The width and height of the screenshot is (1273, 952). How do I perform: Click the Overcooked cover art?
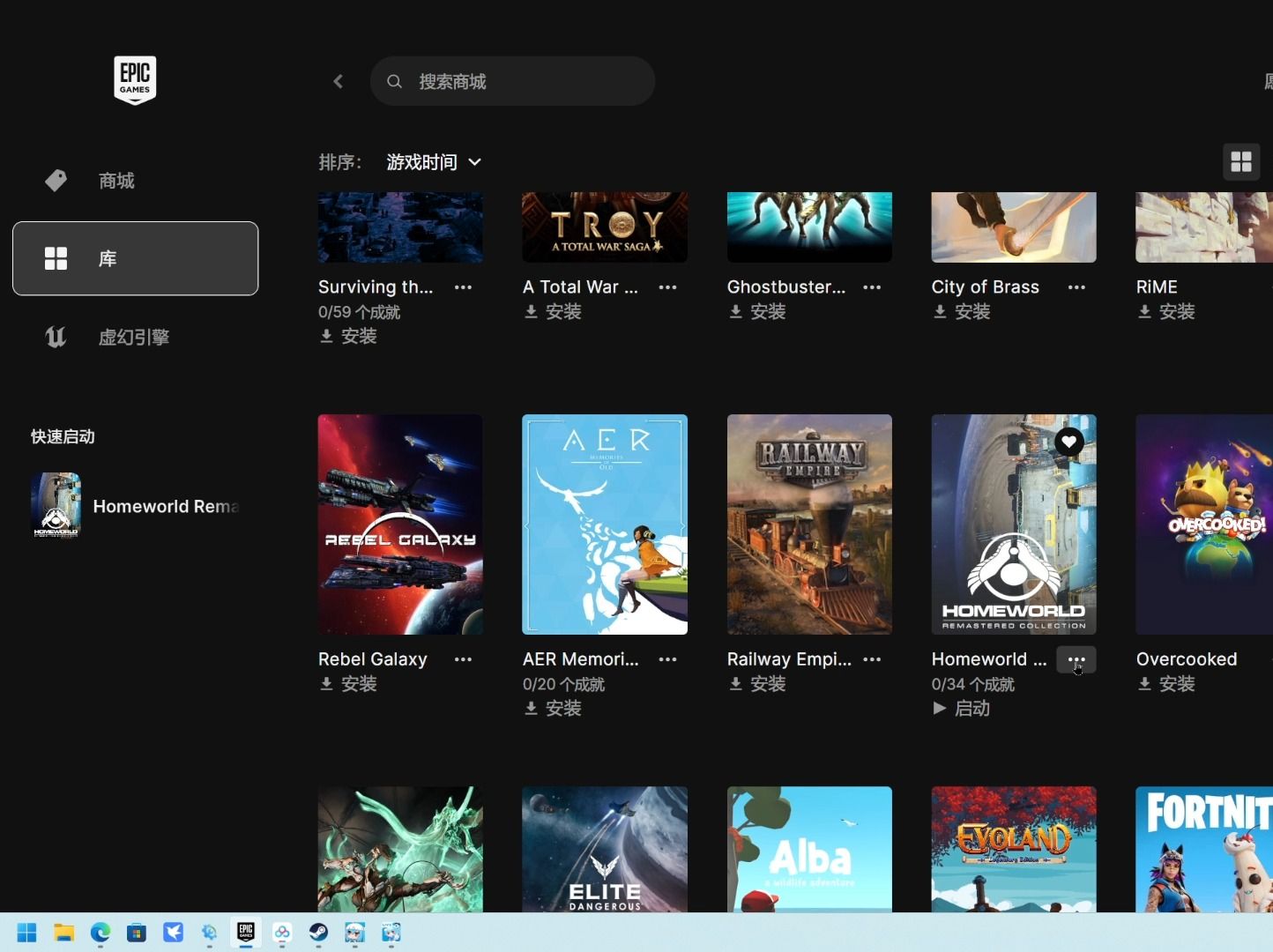click(x=1204, y=524)
